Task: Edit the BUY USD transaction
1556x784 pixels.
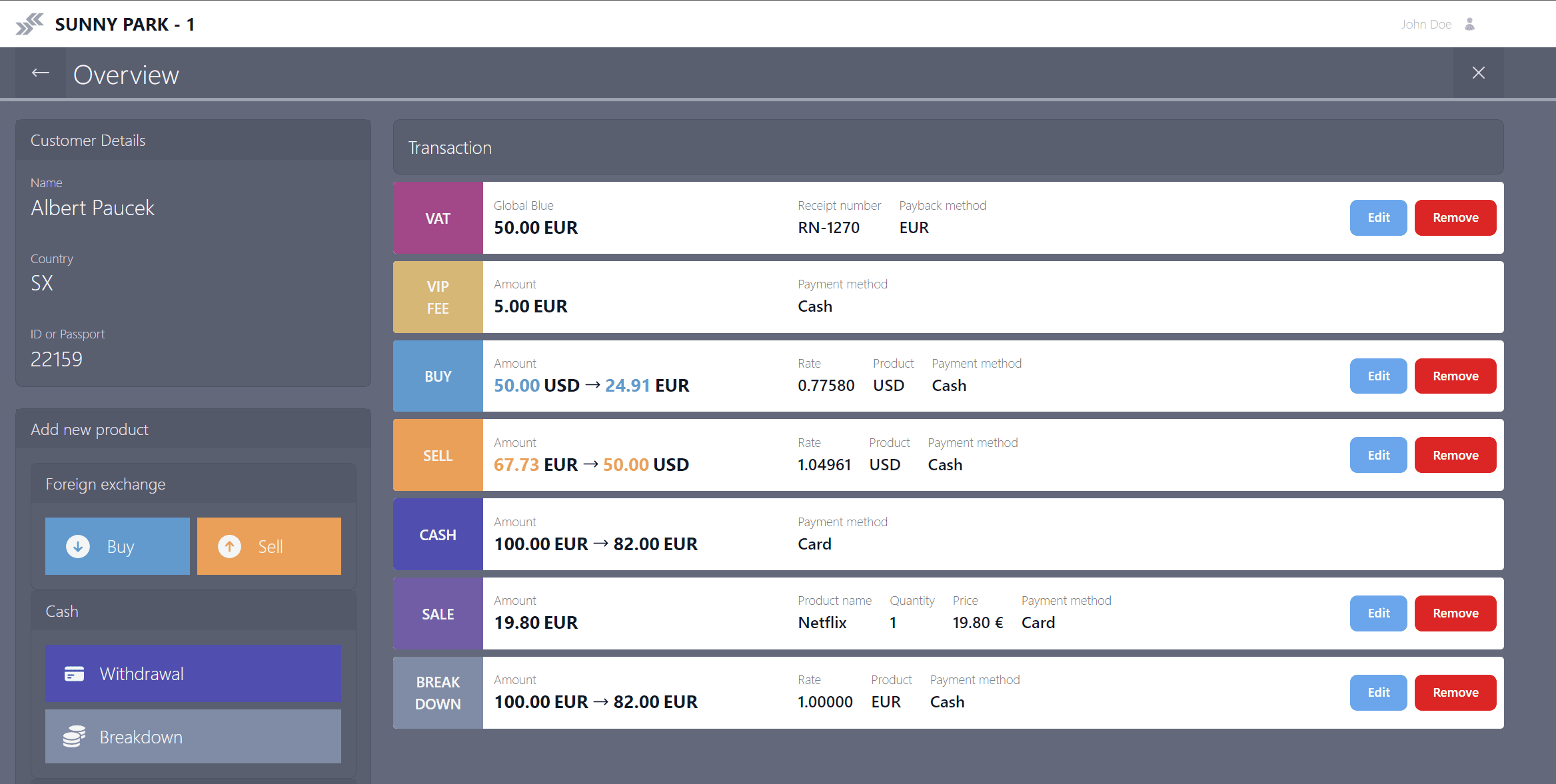Action: tap(1378, 376)
